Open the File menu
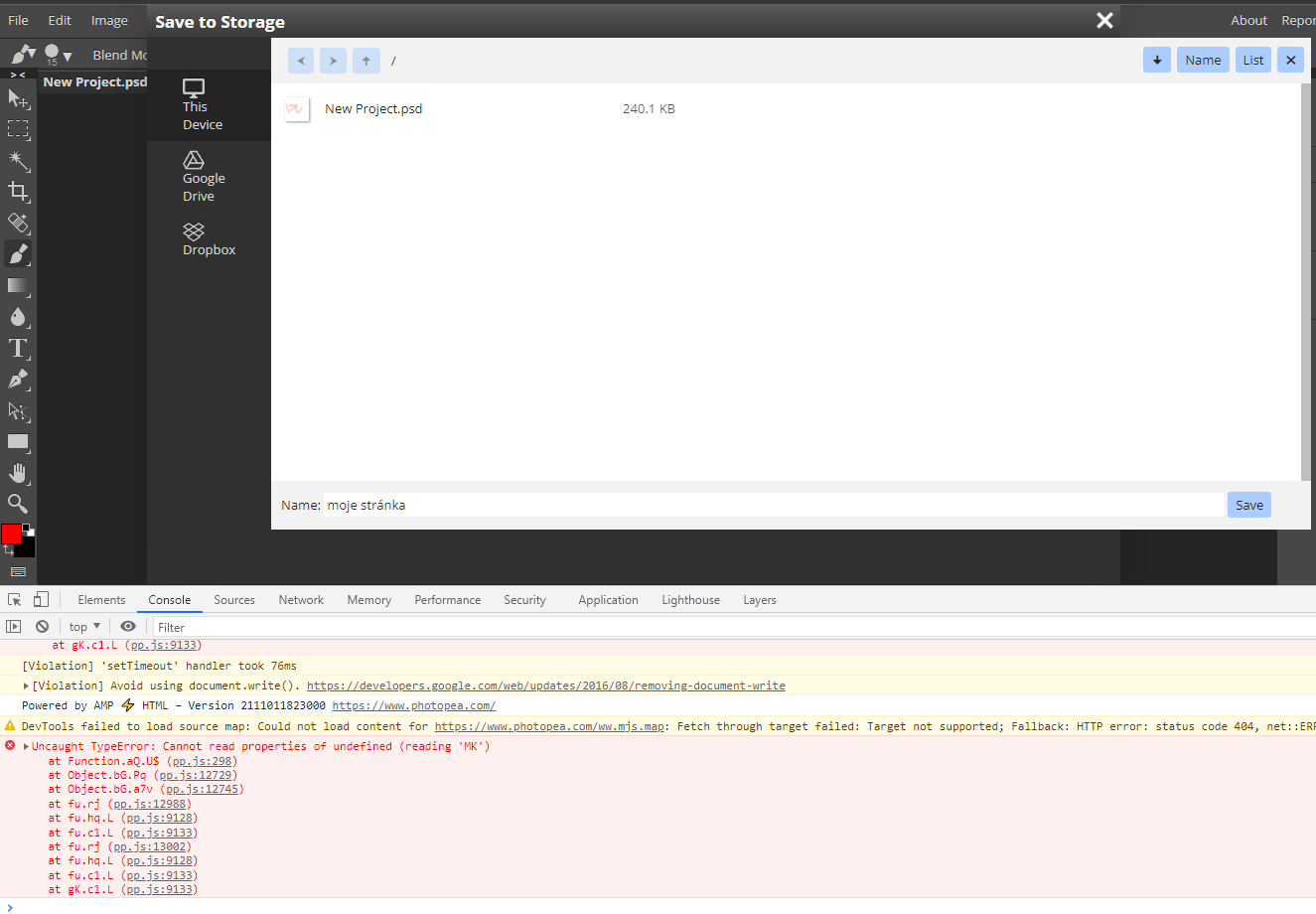Viewport: 1316px width, 914px height. tap(17, 20)
